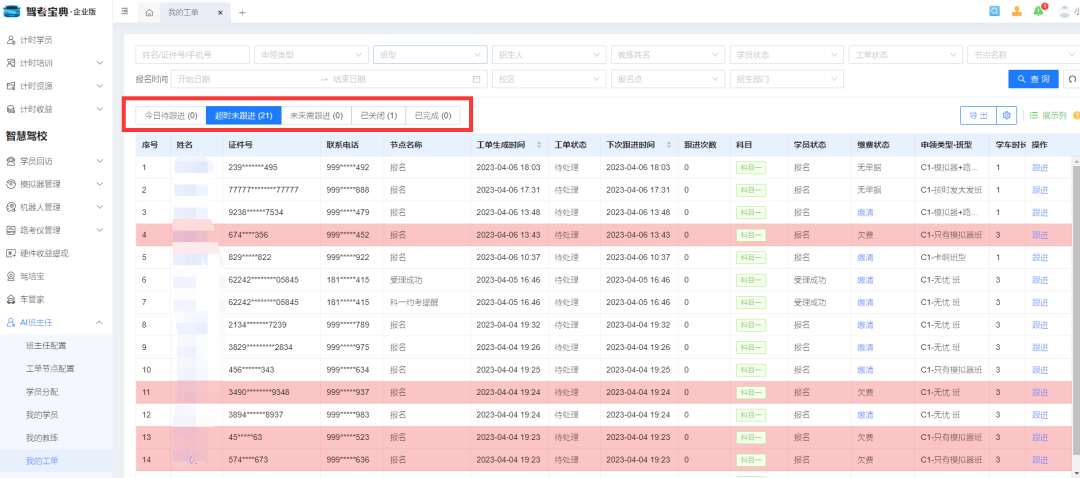Open the 报名点 dropdown
The image size is (1080, 478).
coord(668,79)
